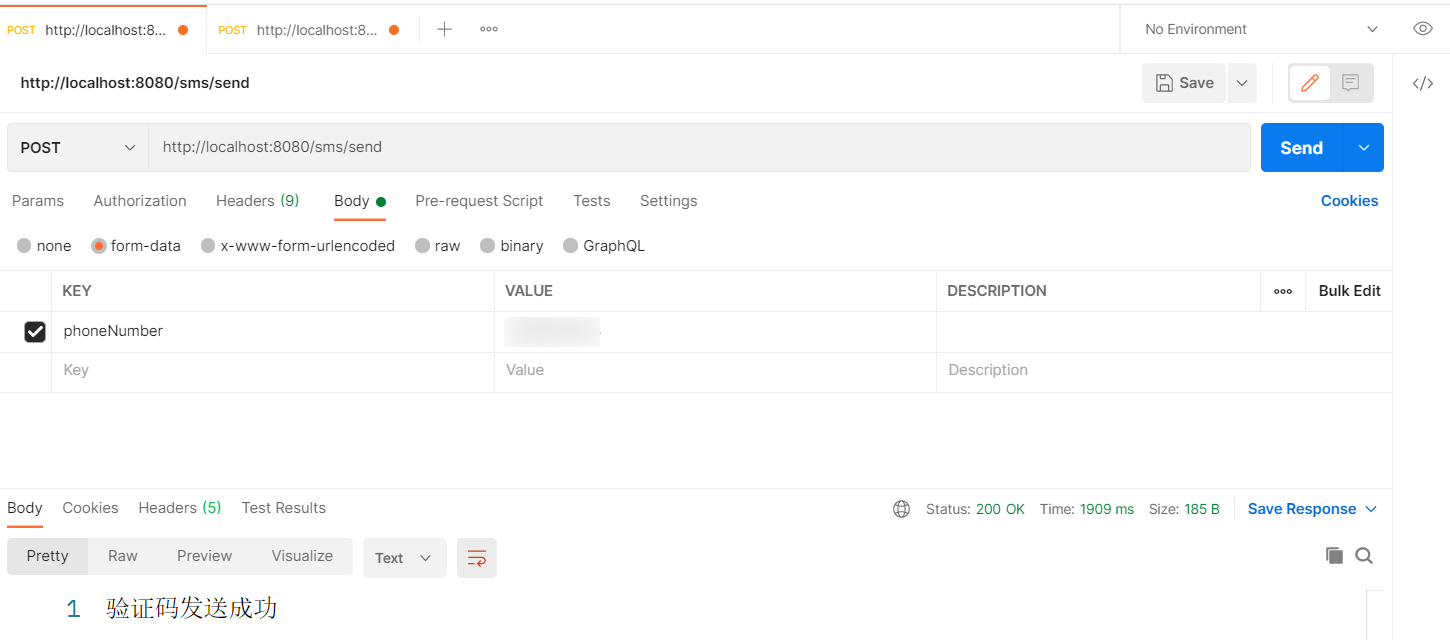Open the code snippet generator
1450x640 pixels.
tap(1423, 84)
